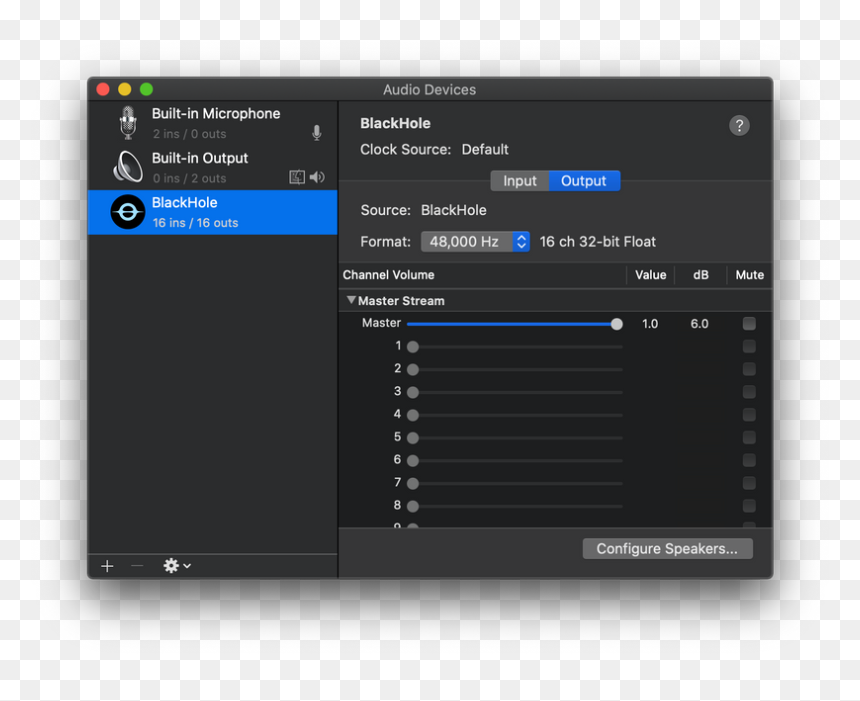
Task: Open the 48,000 Hz format dropdown
Action: pyautogui.click(x=475, y=242)
